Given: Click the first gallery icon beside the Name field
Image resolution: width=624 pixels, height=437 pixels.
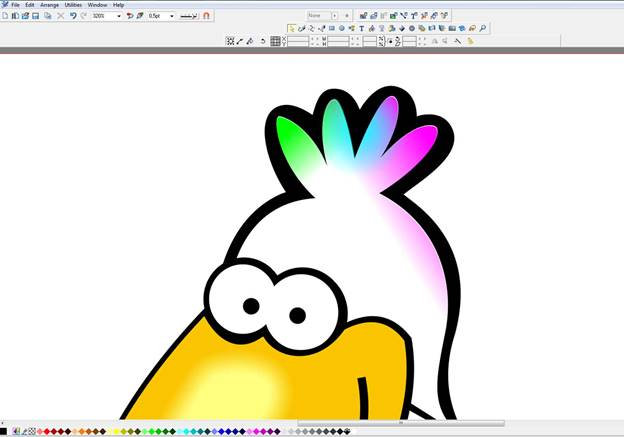Looking at the screenshot, I should pos(363,16).
